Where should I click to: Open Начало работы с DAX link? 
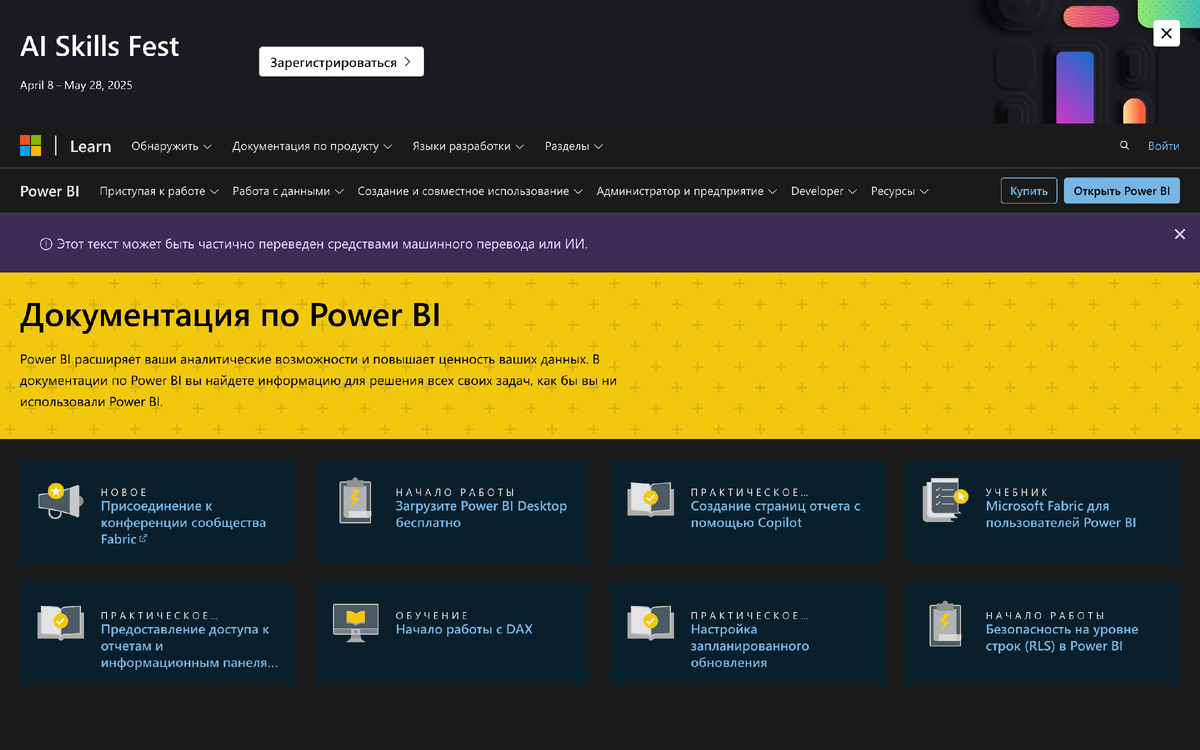click(464, 629)
